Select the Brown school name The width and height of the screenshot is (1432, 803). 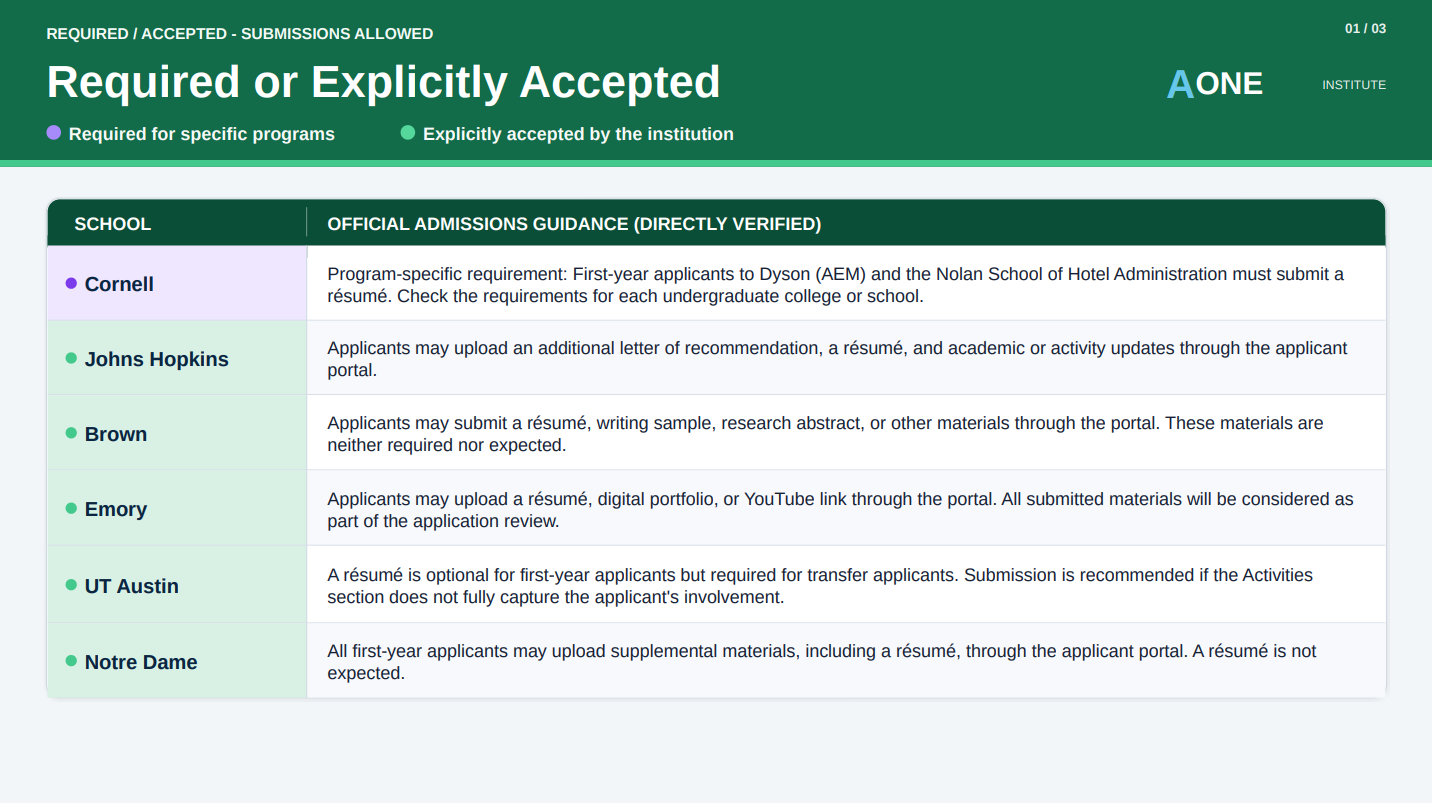(x=116, y=434)
